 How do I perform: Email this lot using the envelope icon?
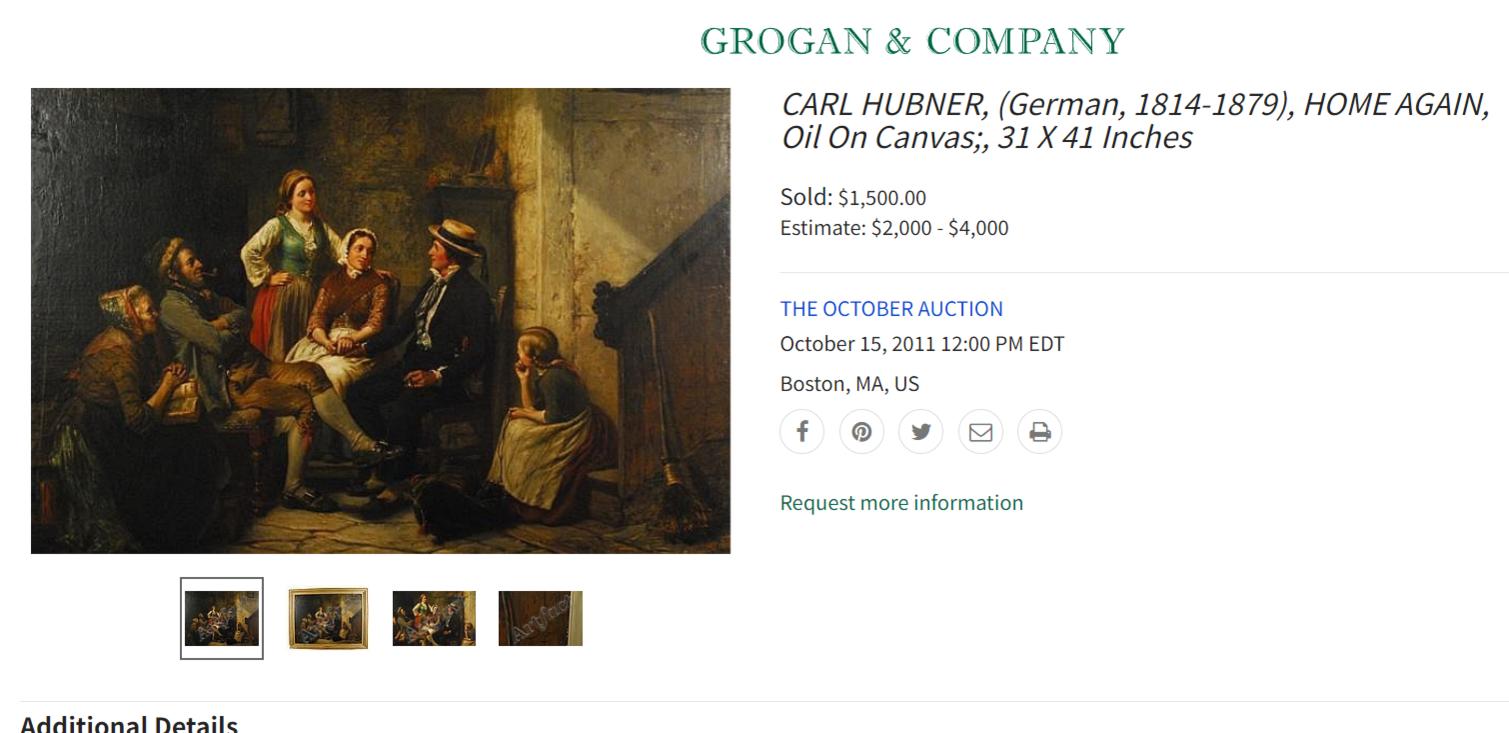pyautogui.click(x=980, y=432)
